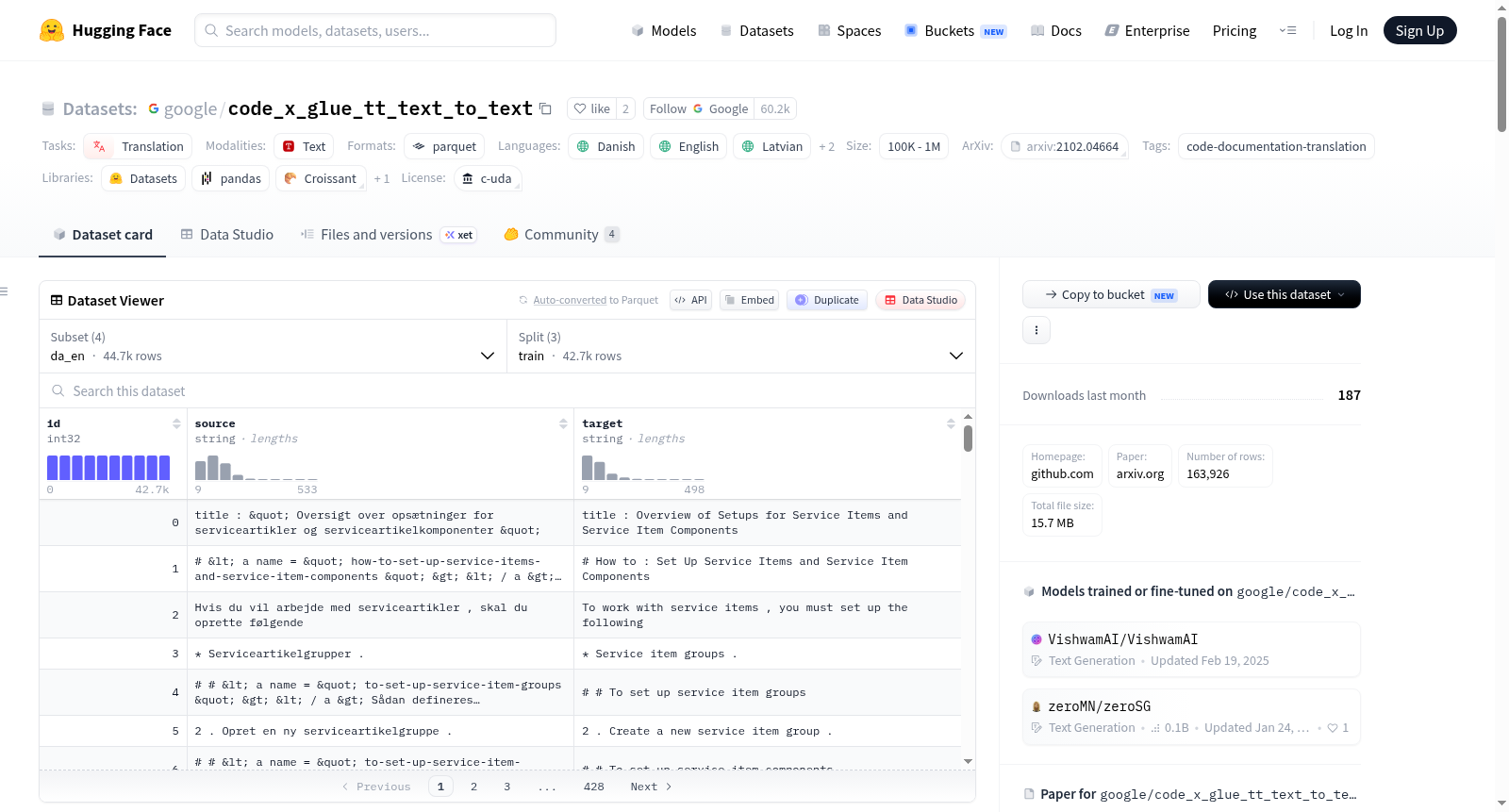Toggle left sidebar handle icon

point(5,291)
